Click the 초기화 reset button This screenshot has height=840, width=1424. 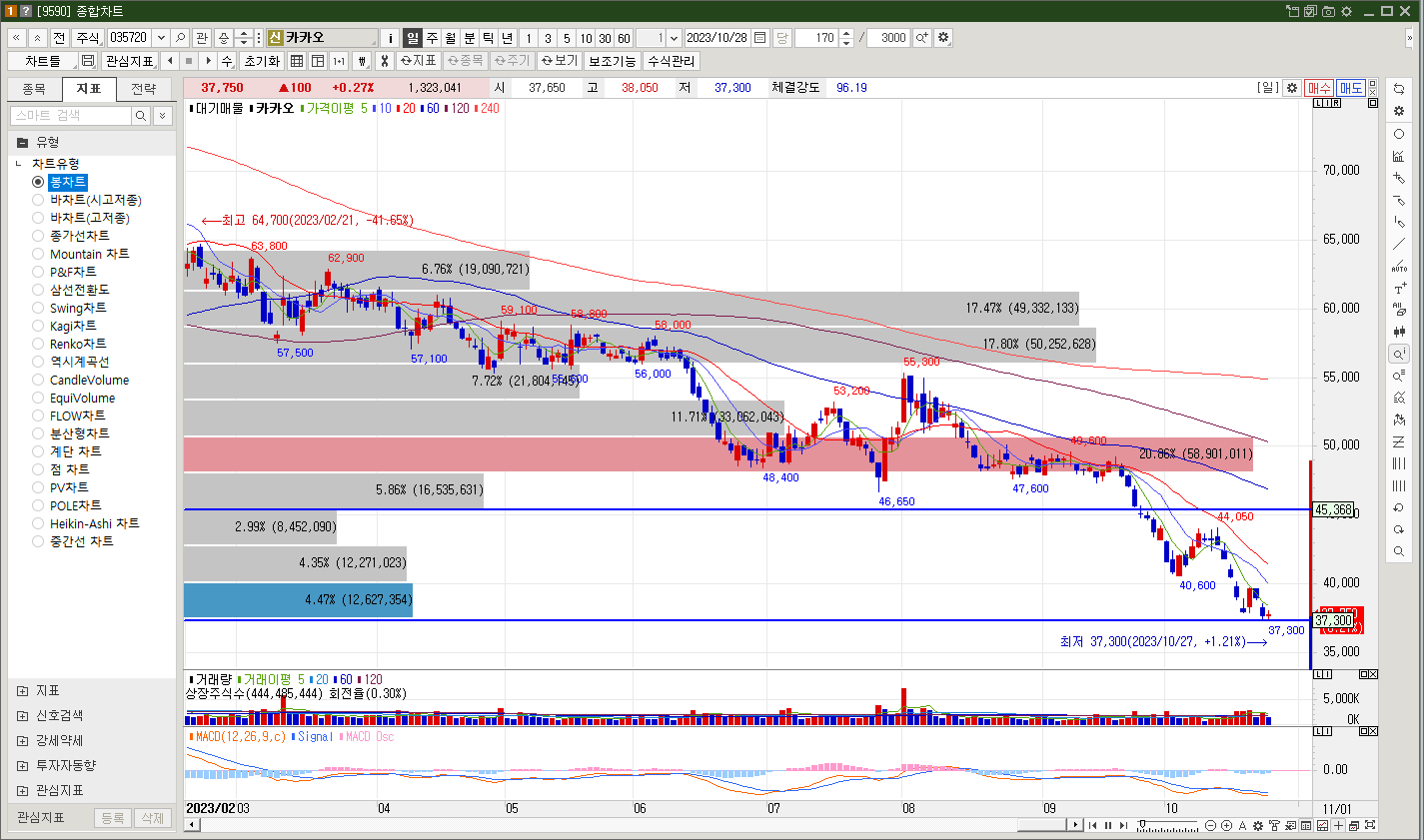(x=262, y=61)
